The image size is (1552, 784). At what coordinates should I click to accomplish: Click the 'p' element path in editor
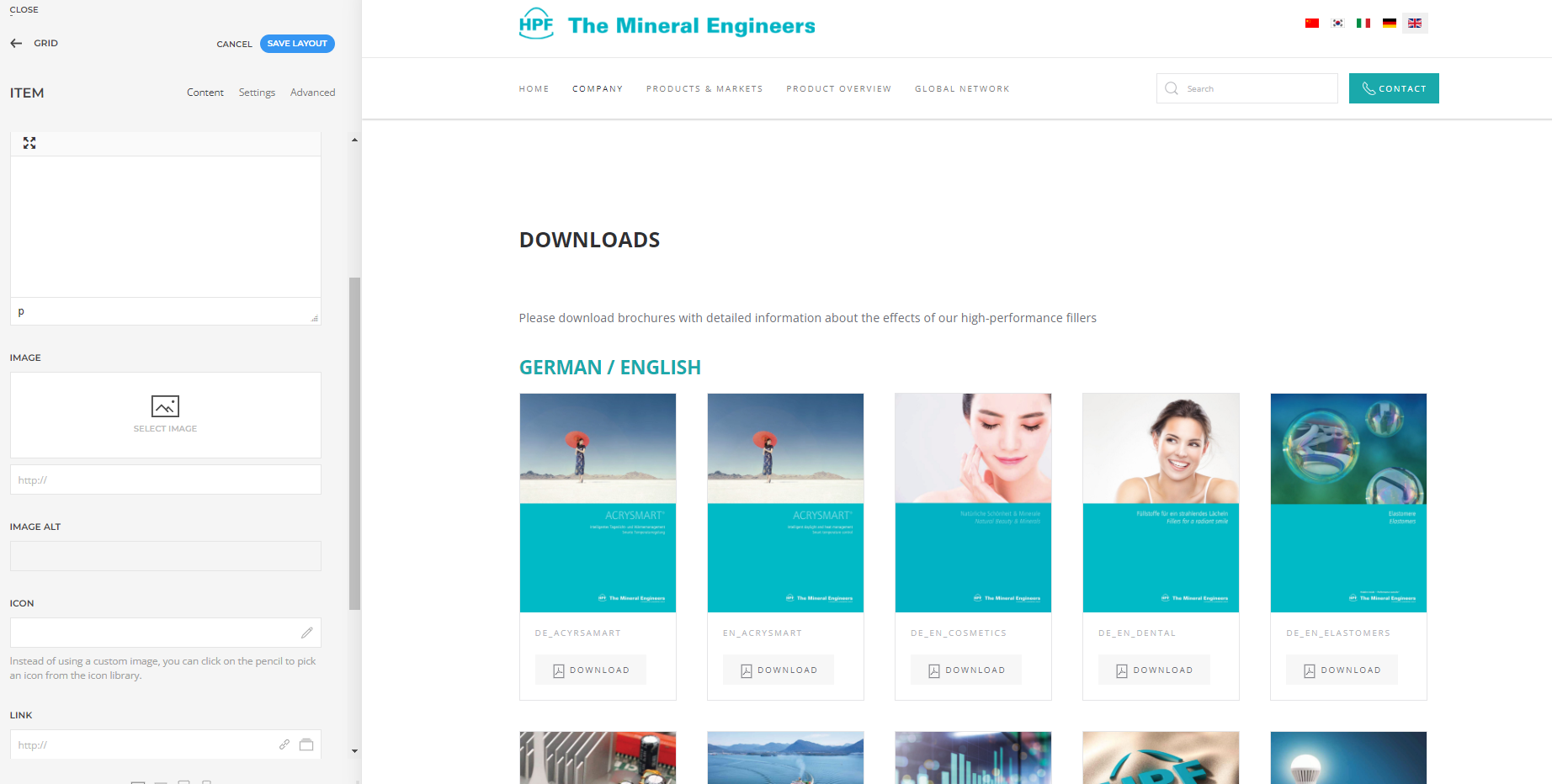pos(21,311)
